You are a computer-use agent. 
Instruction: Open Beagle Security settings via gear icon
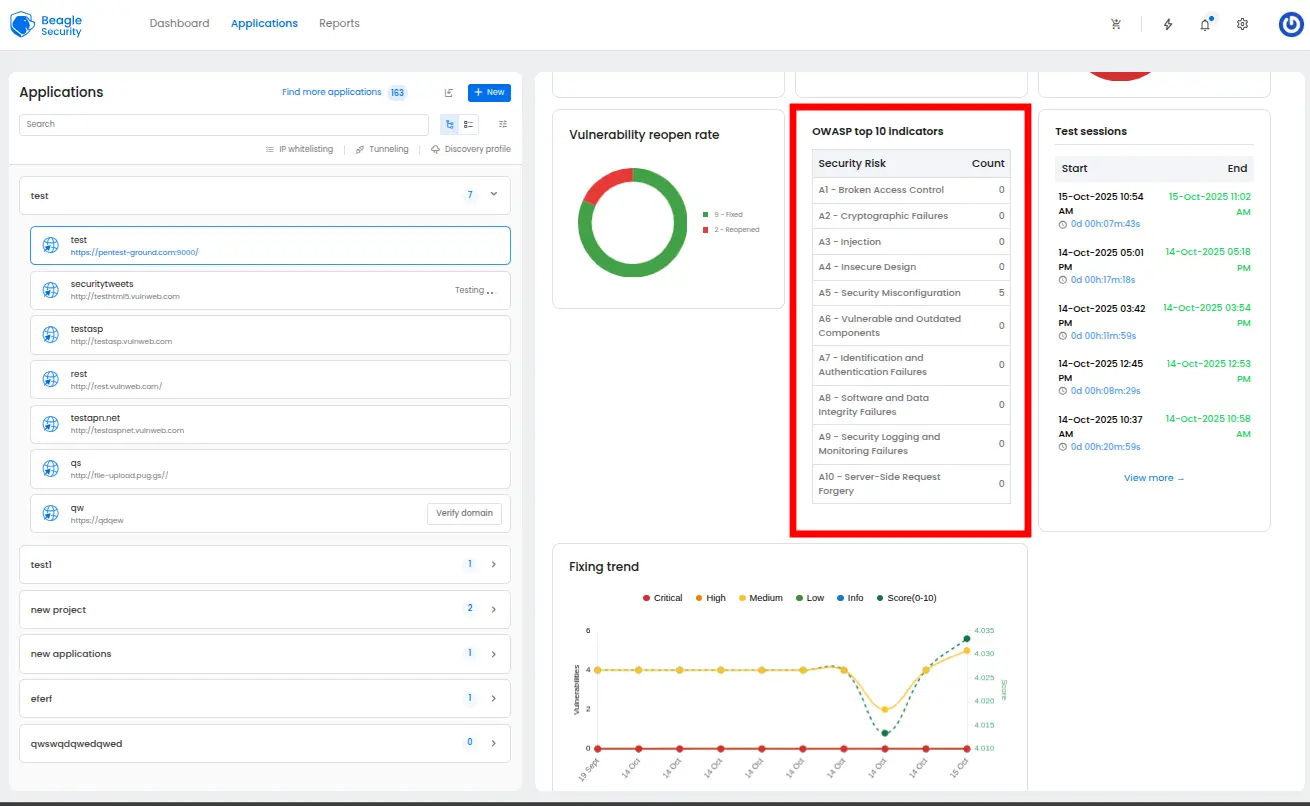(1242, 24)
